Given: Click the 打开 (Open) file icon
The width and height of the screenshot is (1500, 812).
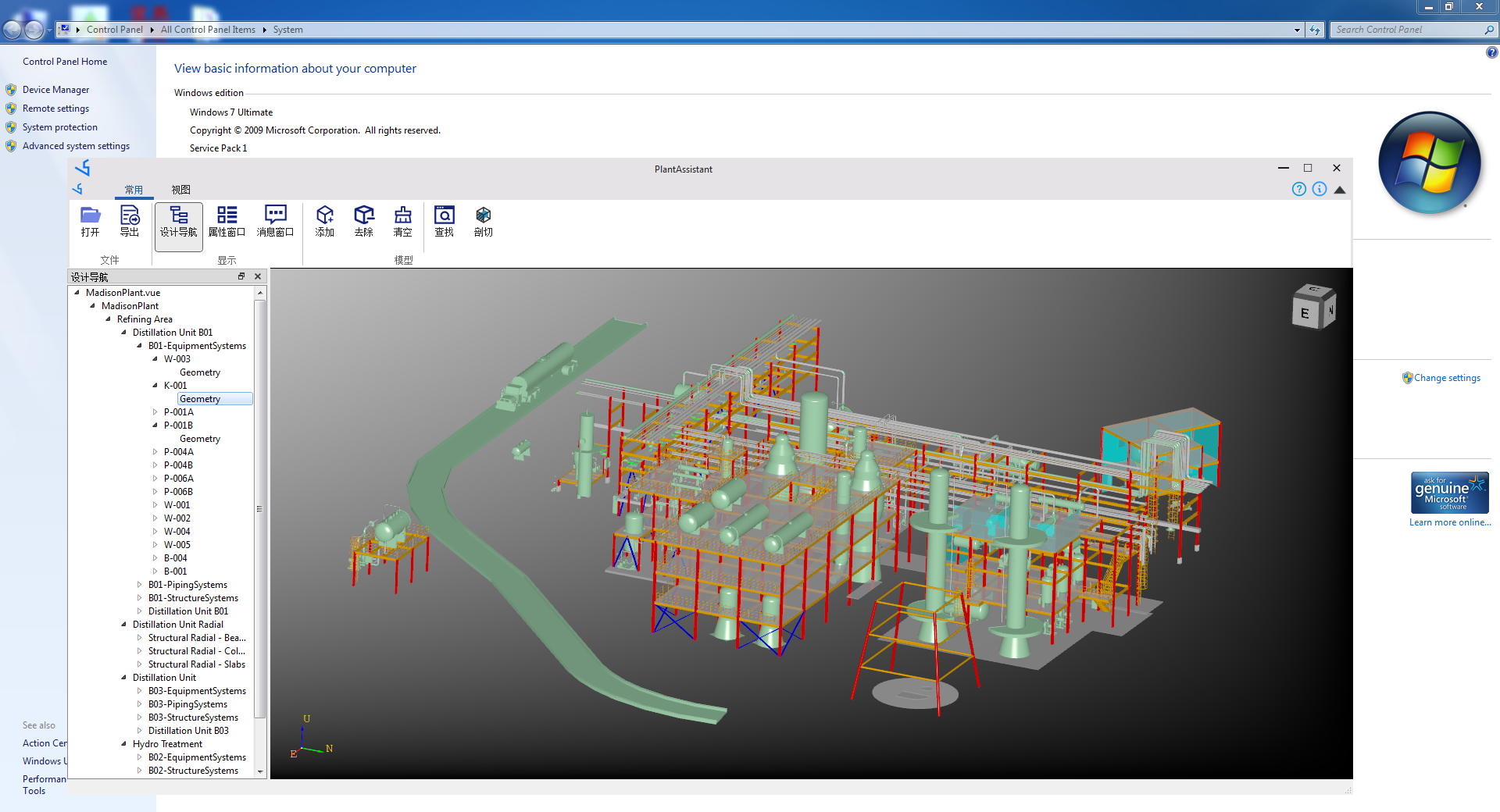Looking at the screenshot, I should click(91, 222).
